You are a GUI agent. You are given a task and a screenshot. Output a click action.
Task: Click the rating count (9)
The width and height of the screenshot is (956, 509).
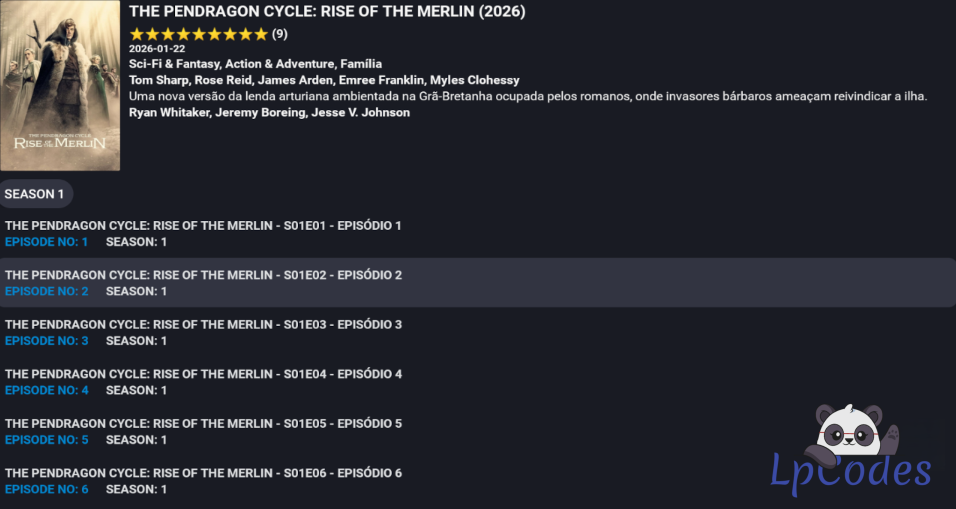(x=280, y=34)
